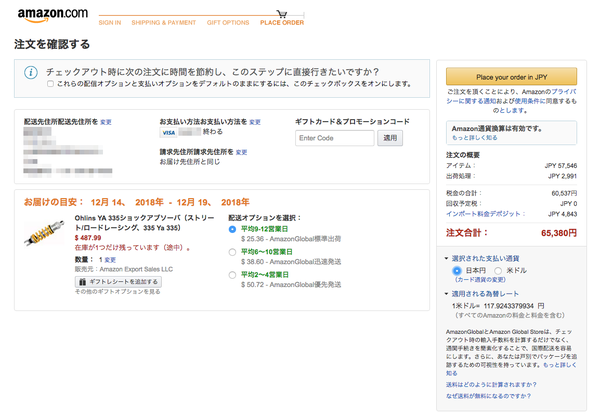Click the JPY 4,843 import deposit amount
This screenshot has height=416, width=600.
(562, 214)
